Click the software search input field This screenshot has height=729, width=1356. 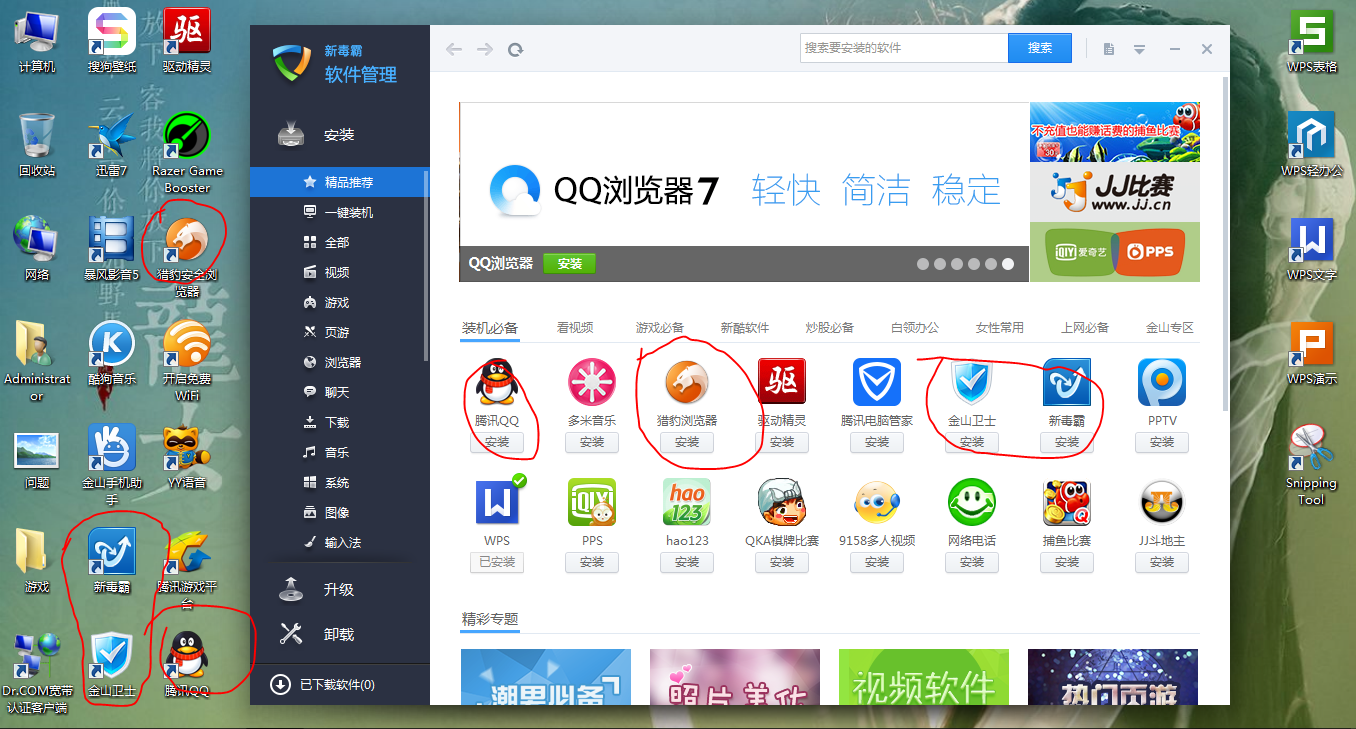point(904,48)
